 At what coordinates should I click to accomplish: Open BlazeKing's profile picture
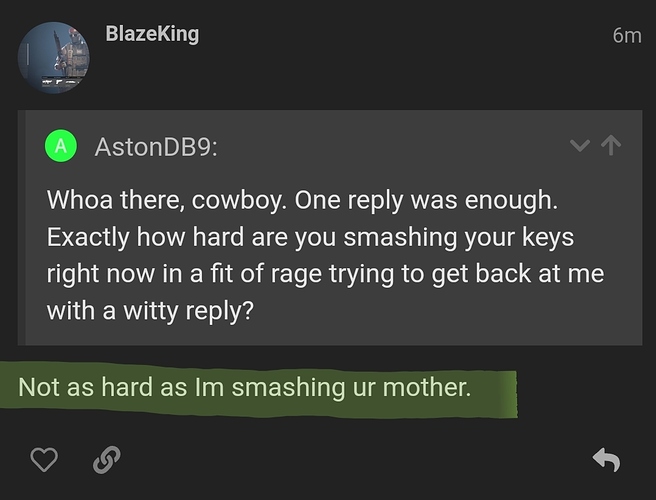[54, 57]
